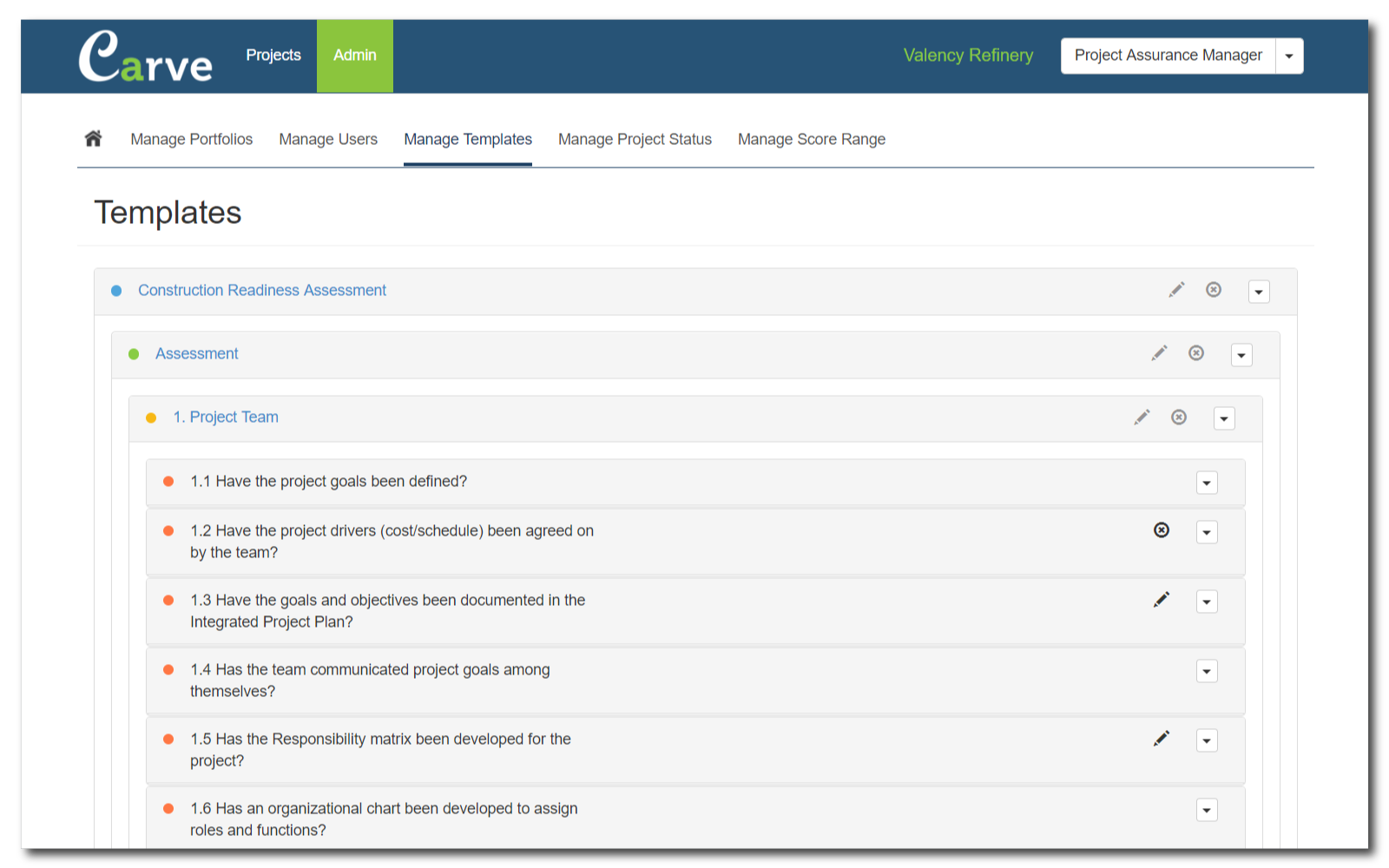1389x868 pixels.
Task: Edit the Assessment section pencil icon
Action: point(1159,353)
